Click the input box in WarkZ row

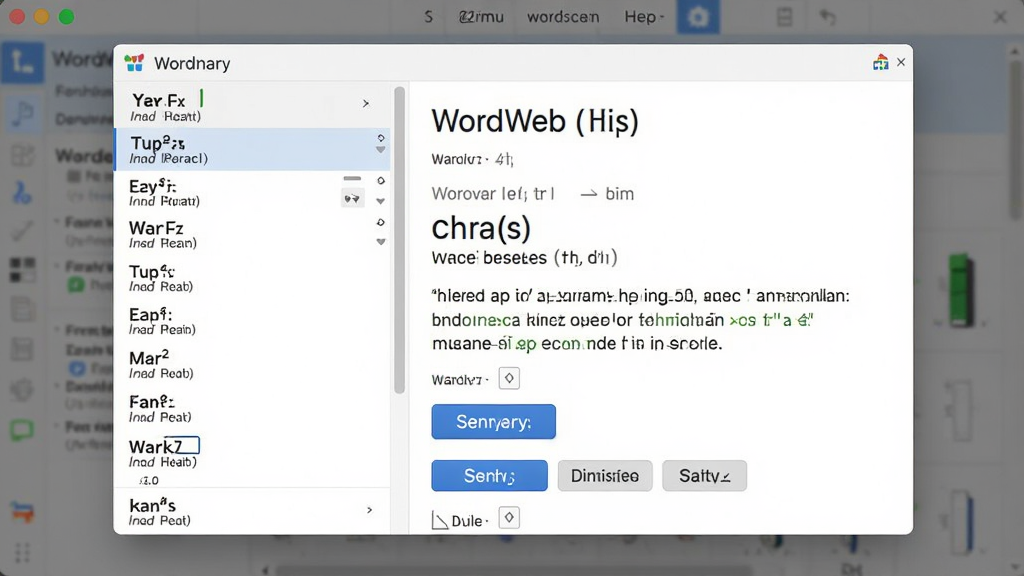[x=182, y=445]
